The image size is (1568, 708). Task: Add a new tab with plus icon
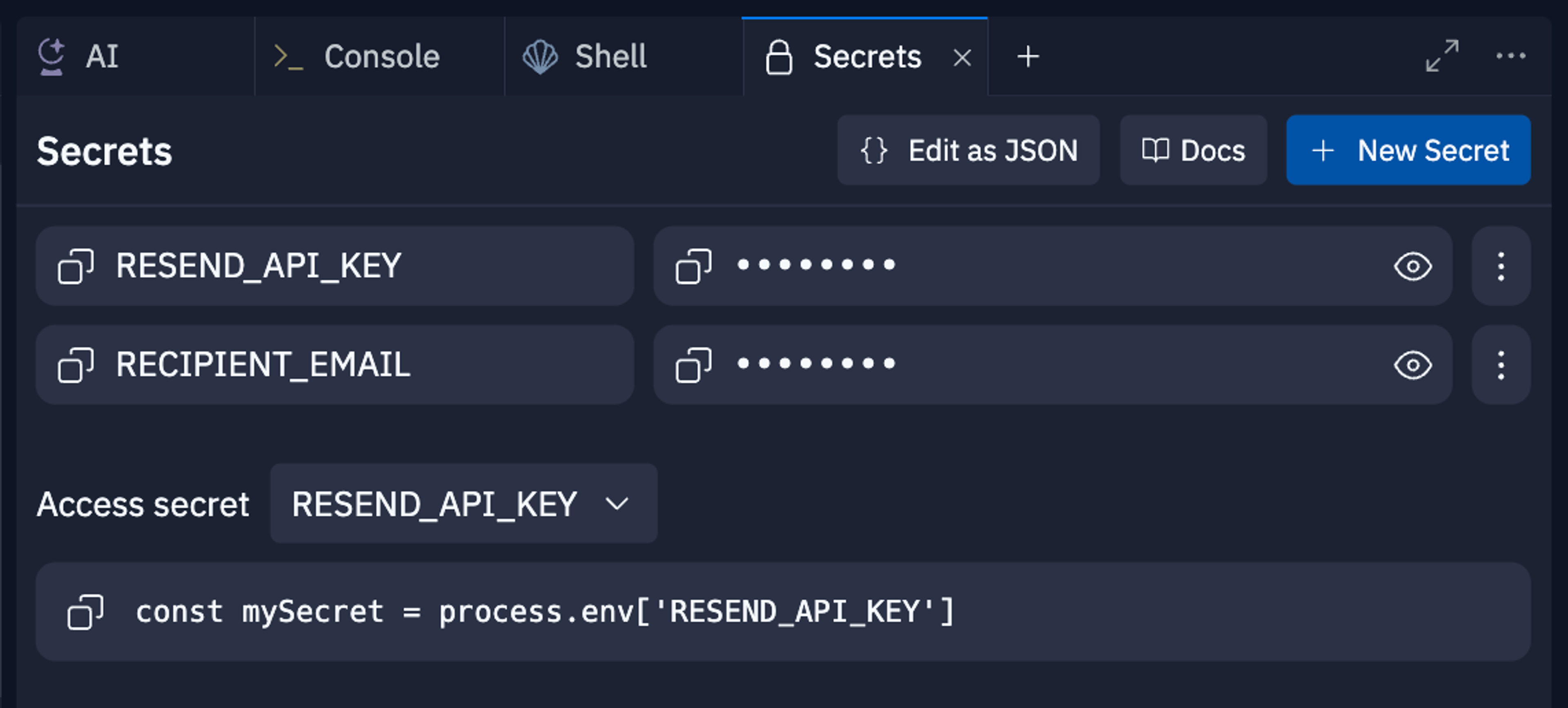click(x=1028, y=57)
